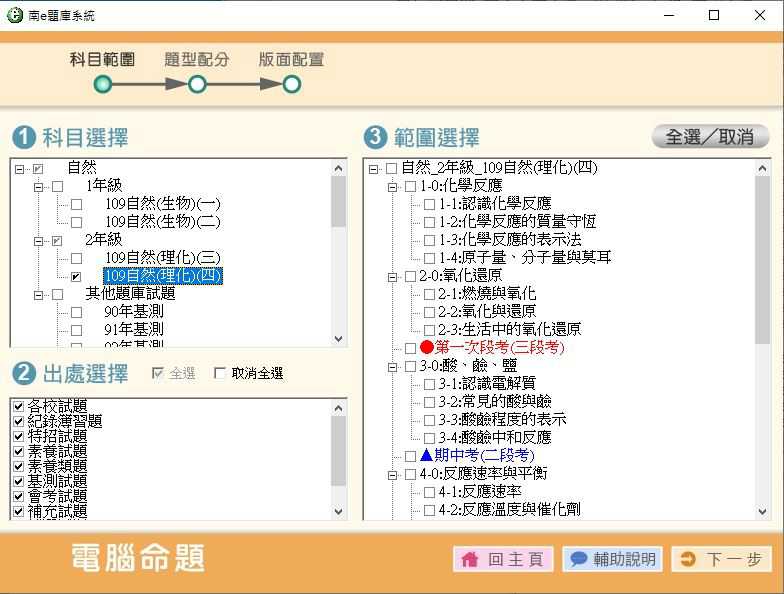Image resolution: width=784 pixels, height=594 pixels.
Task: Click the 範圍選擇 vertical scrollbar thumb
Action: pyautogui.click(x=762, y=260)
